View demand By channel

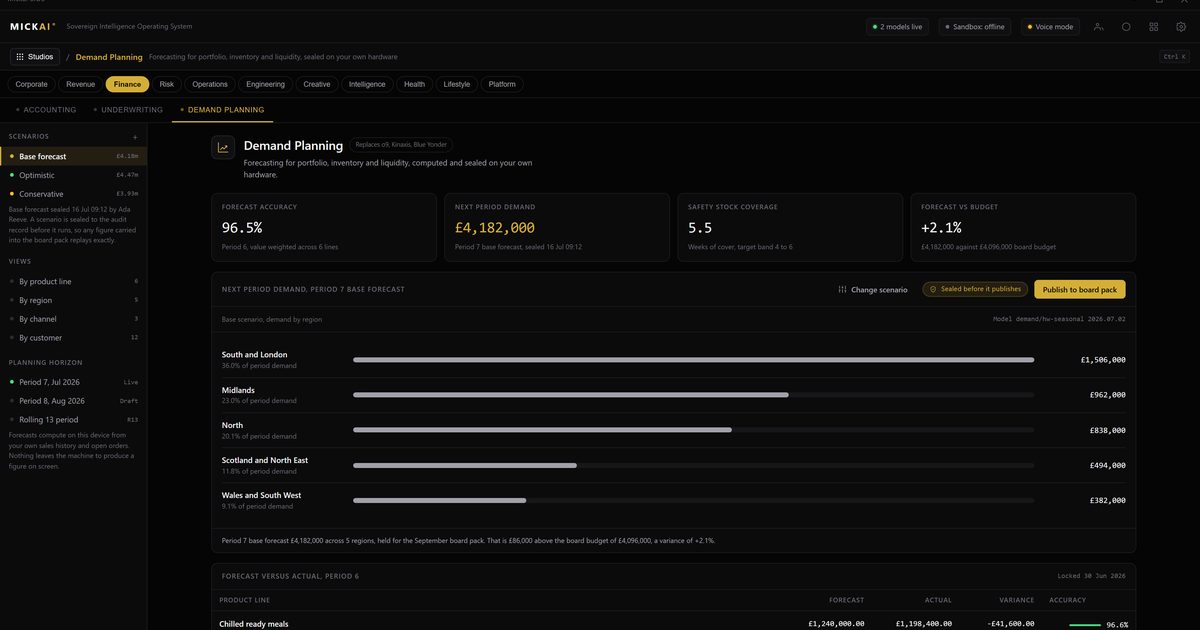[x=73, y=319]
